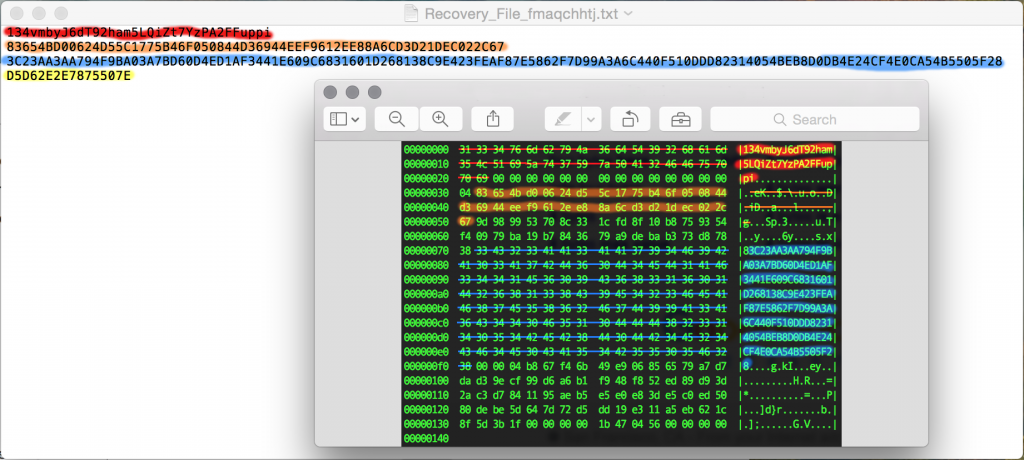This screenshot has height=460, width=1024.
Task: Click the ASCII text |A03A7BD60D4ED1AF|
Action: coord(788,265)
